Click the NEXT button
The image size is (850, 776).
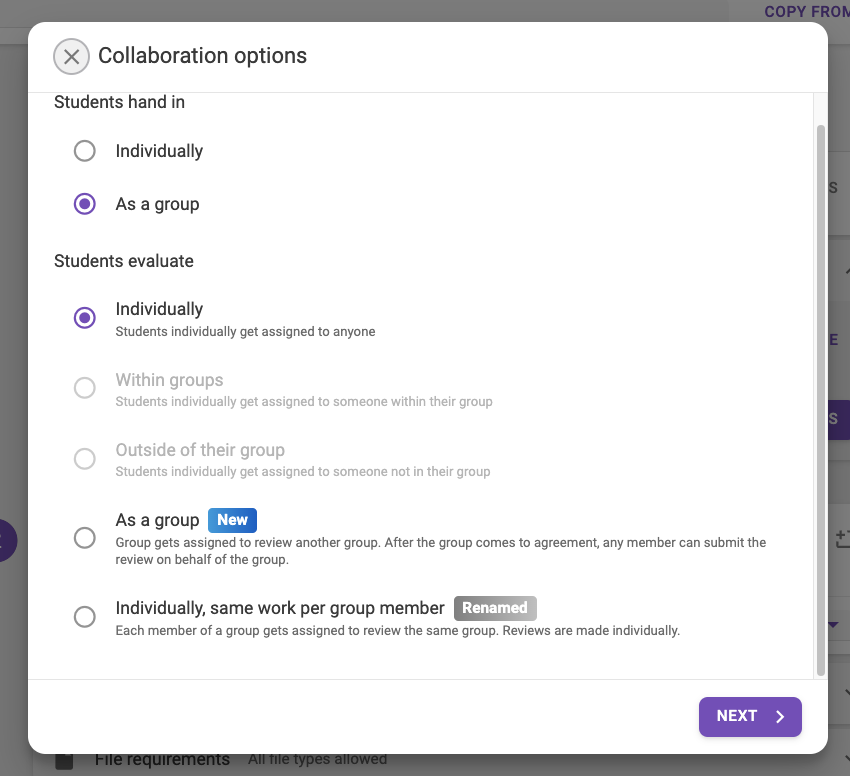[750, 716]
